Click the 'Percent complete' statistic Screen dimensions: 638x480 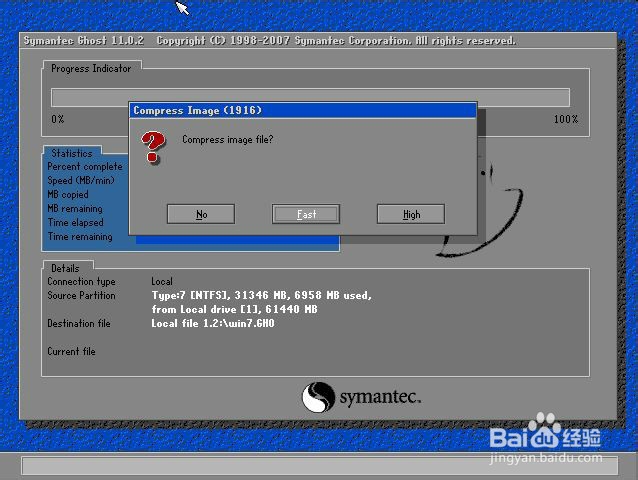(x=85, y=166)
